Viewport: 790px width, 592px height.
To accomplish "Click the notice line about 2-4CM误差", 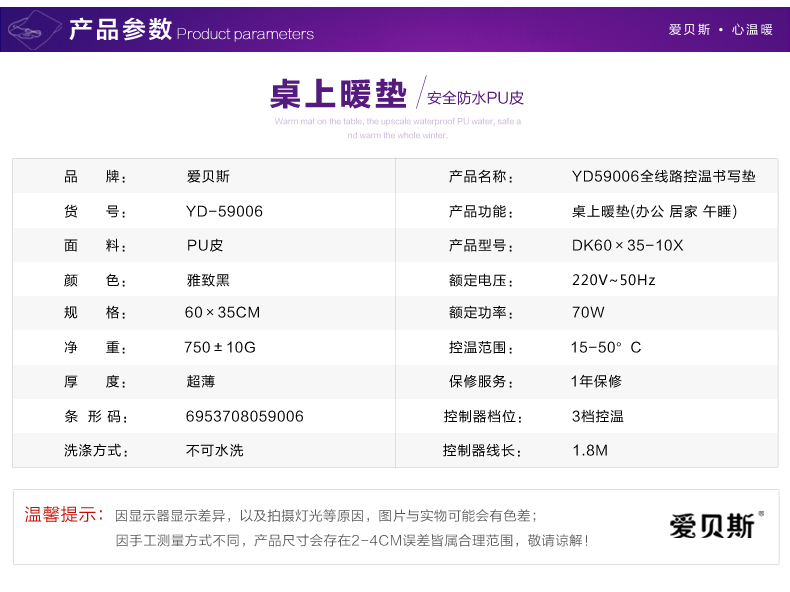I will coord(352,541).
